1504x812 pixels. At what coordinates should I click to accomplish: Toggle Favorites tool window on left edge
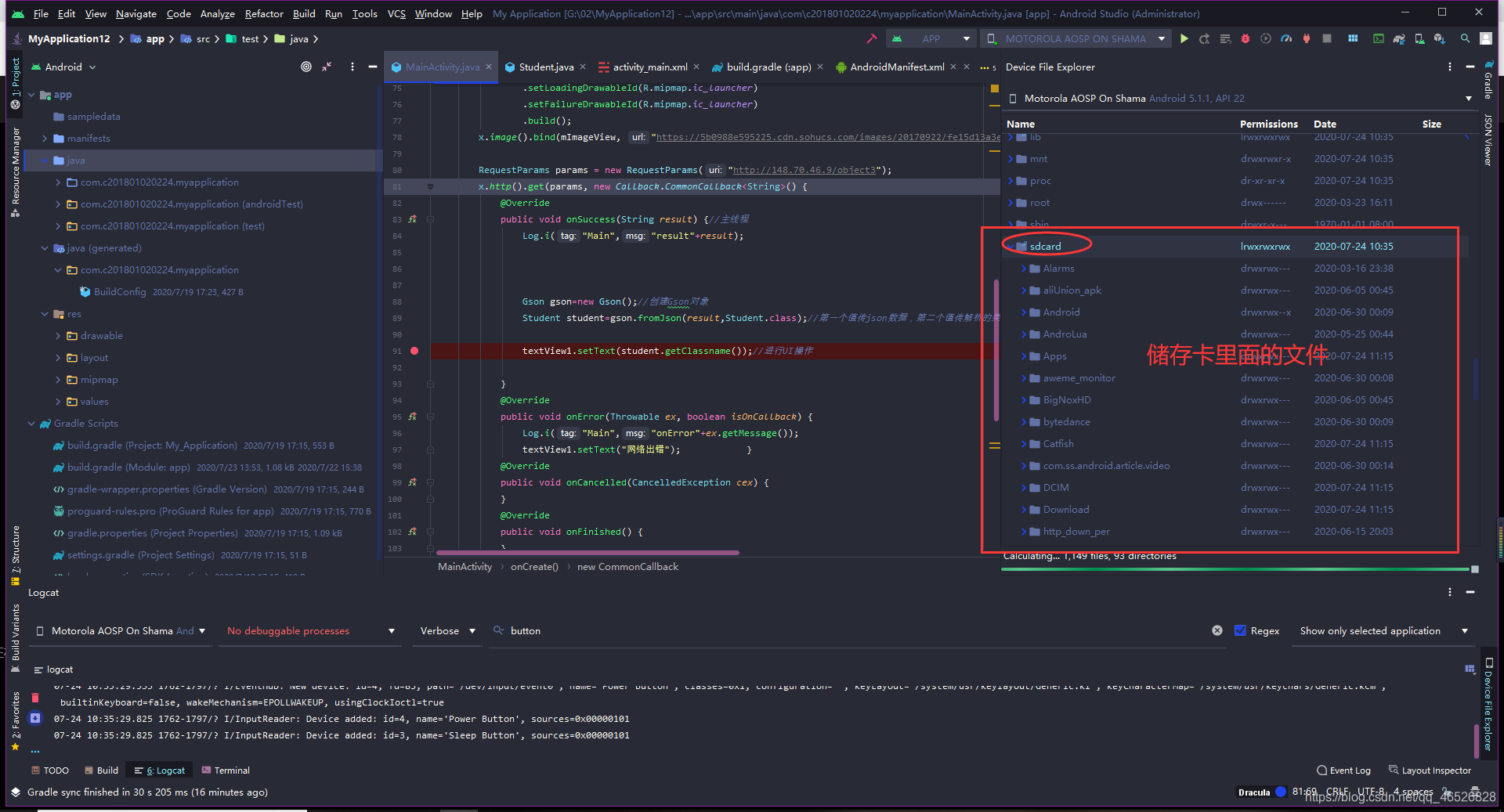pos(15,720)
